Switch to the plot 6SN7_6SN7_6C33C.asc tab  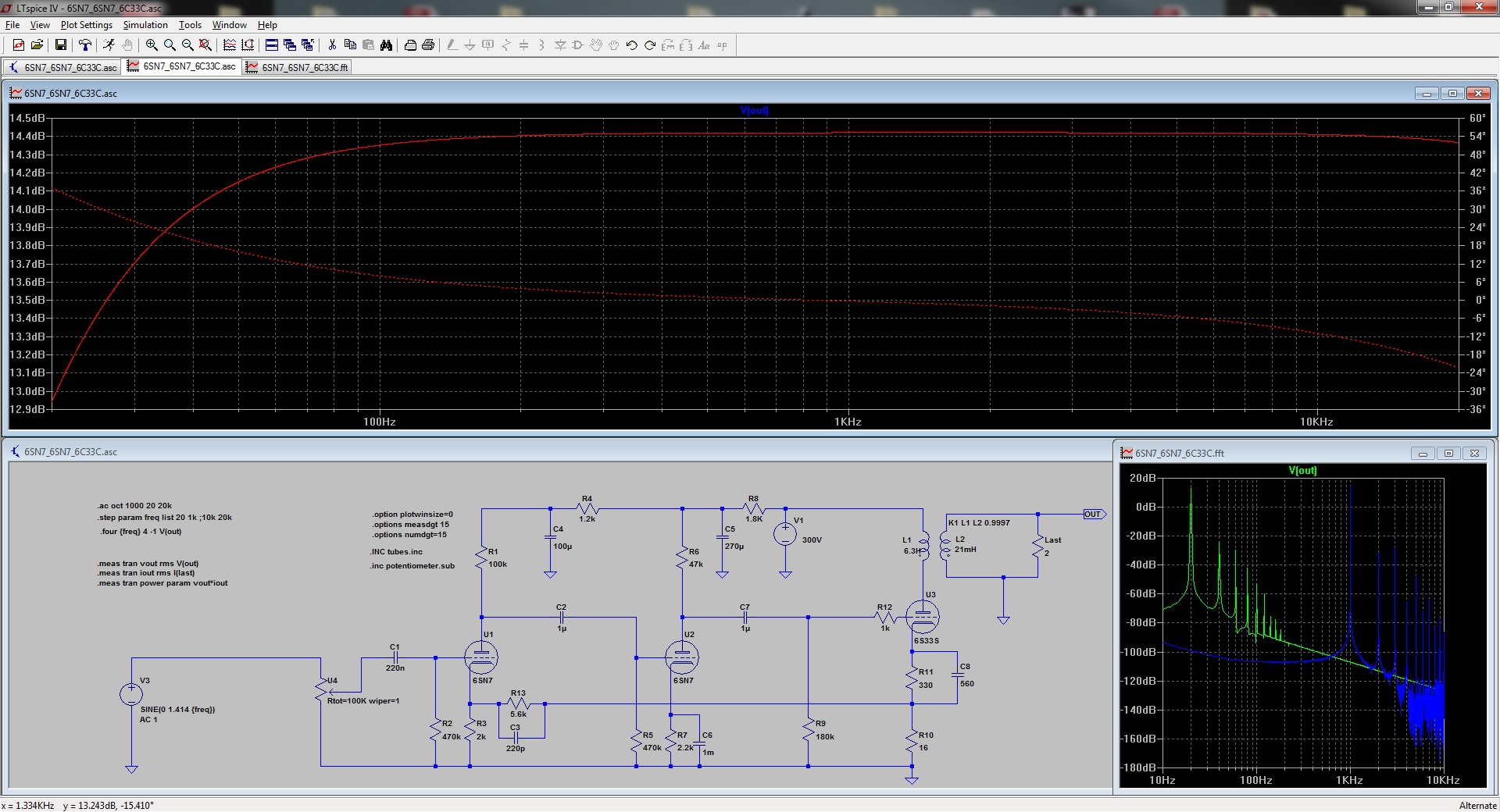point(181,66)
